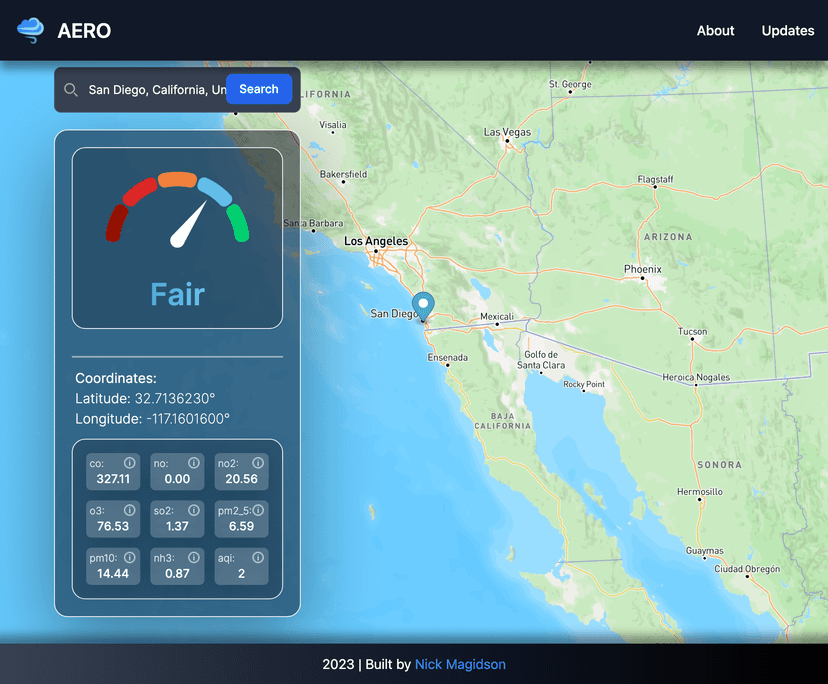Open the About page

[x=715, y=31]
